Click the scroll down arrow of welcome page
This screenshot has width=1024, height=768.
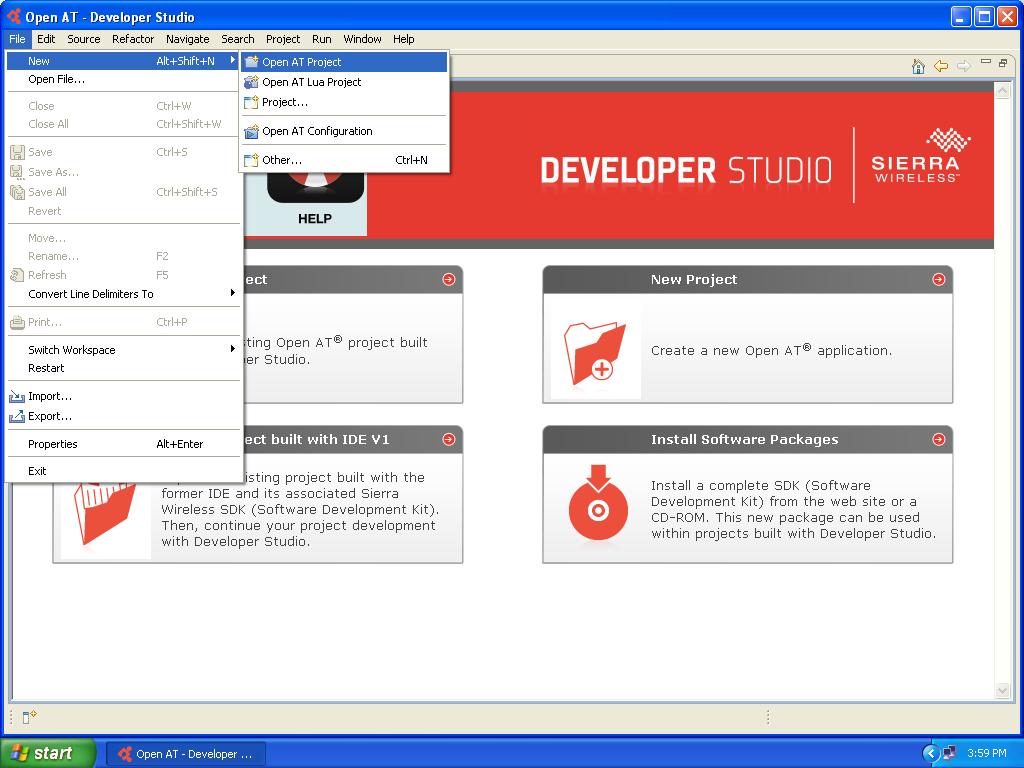pyautogui.click(x=1003, y=691)
